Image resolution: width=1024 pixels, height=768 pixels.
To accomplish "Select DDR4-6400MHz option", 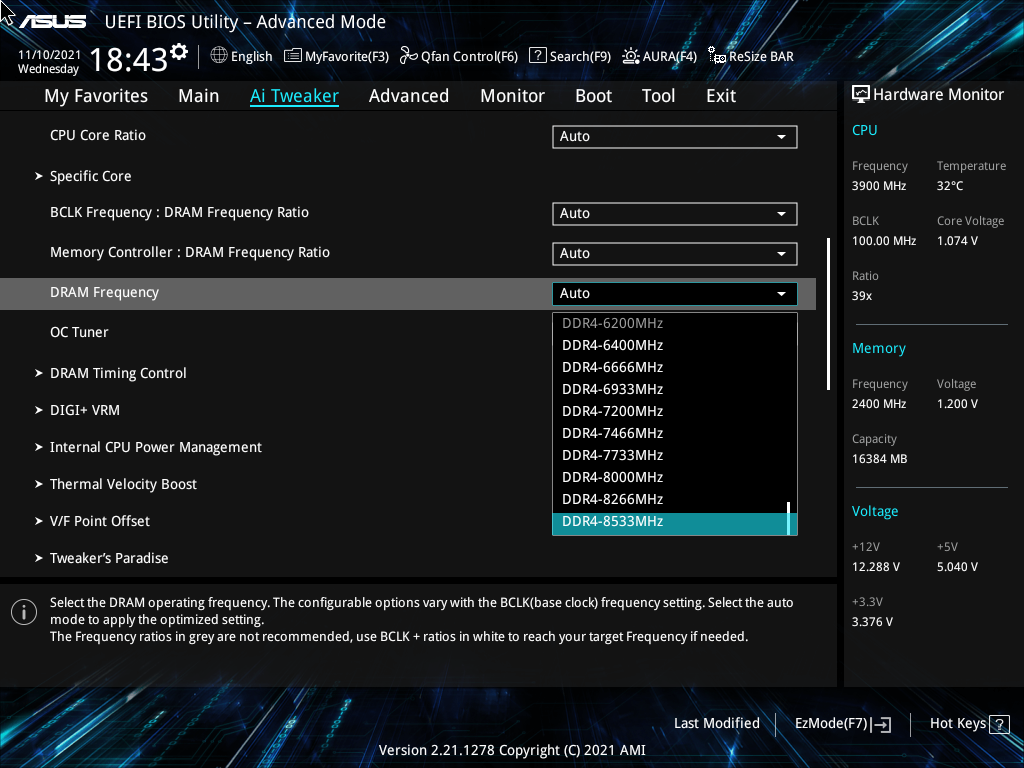I will [x=675, y=345].
